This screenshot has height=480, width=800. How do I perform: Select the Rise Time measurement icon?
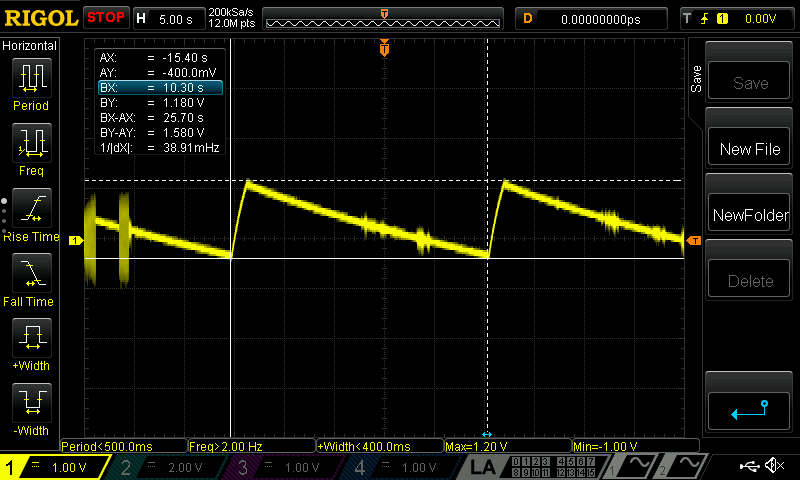tap(31, 213)
